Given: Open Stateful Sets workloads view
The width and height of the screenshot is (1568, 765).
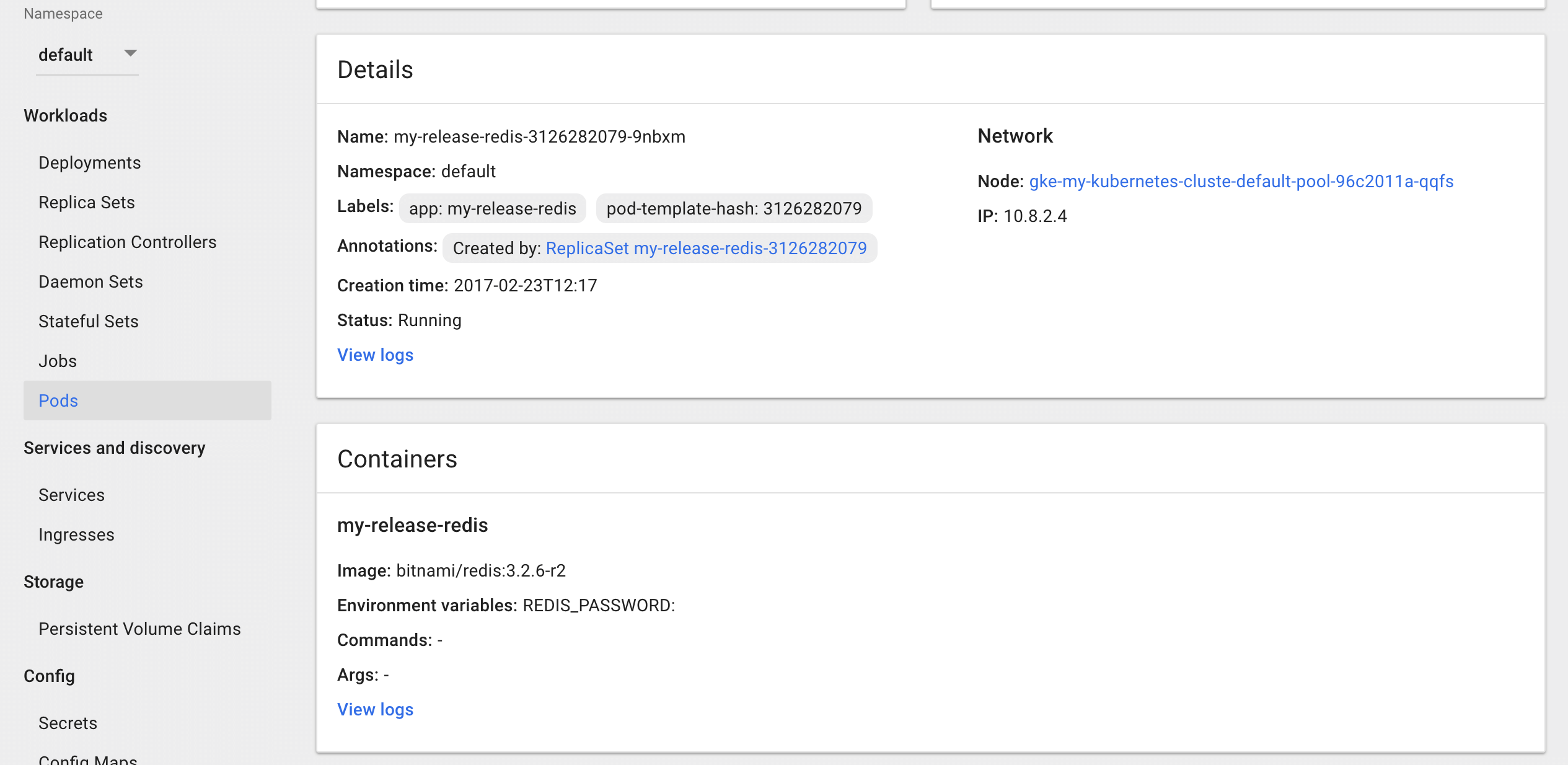Looking at the screenshot, I should click(x=89, y=321).
